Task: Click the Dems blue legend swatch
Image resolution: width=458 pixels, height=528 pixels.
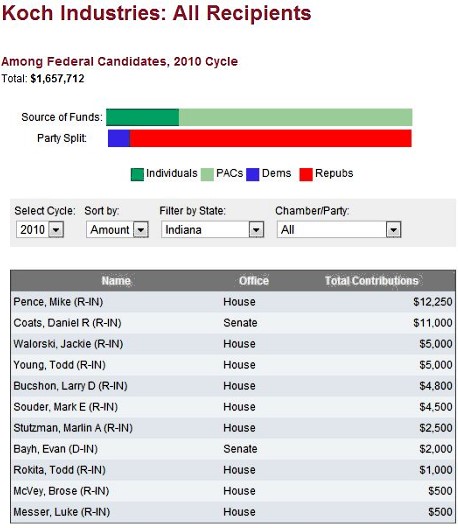Action: click(253, 174)
